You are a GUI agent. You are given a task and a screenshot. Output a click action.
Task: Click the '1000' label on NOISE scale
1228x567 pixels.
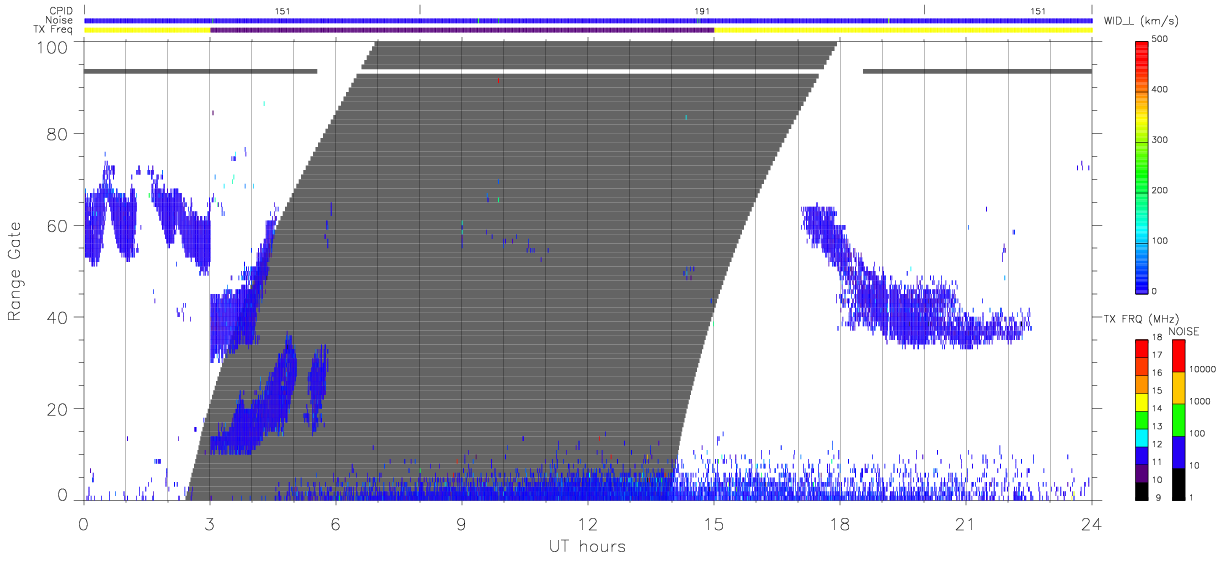click(x=1199, y=401)
